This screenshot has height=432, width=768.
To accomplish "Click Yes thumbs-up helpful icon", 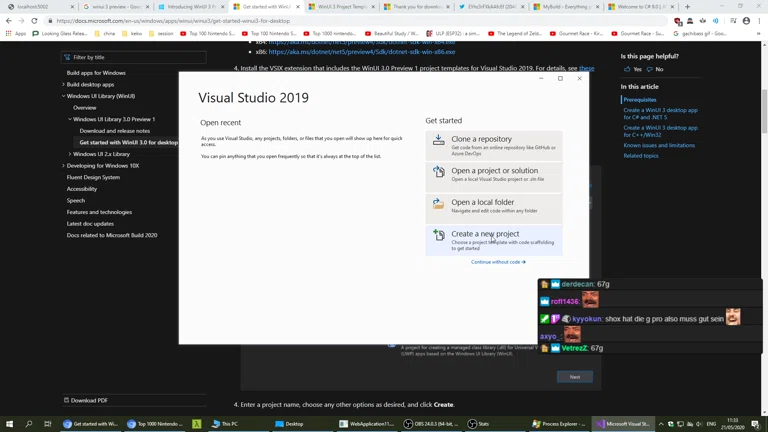I will [627, 69].
